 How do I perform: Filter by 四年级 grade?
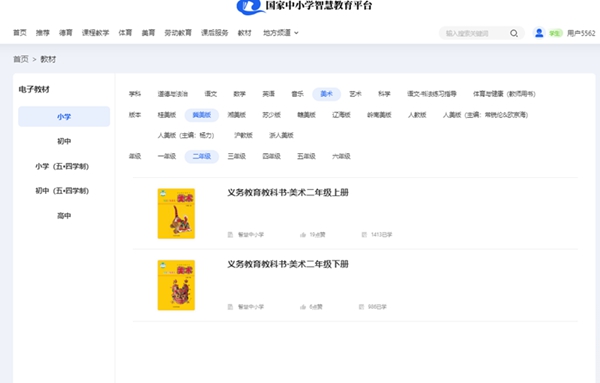tap(271, 156)
